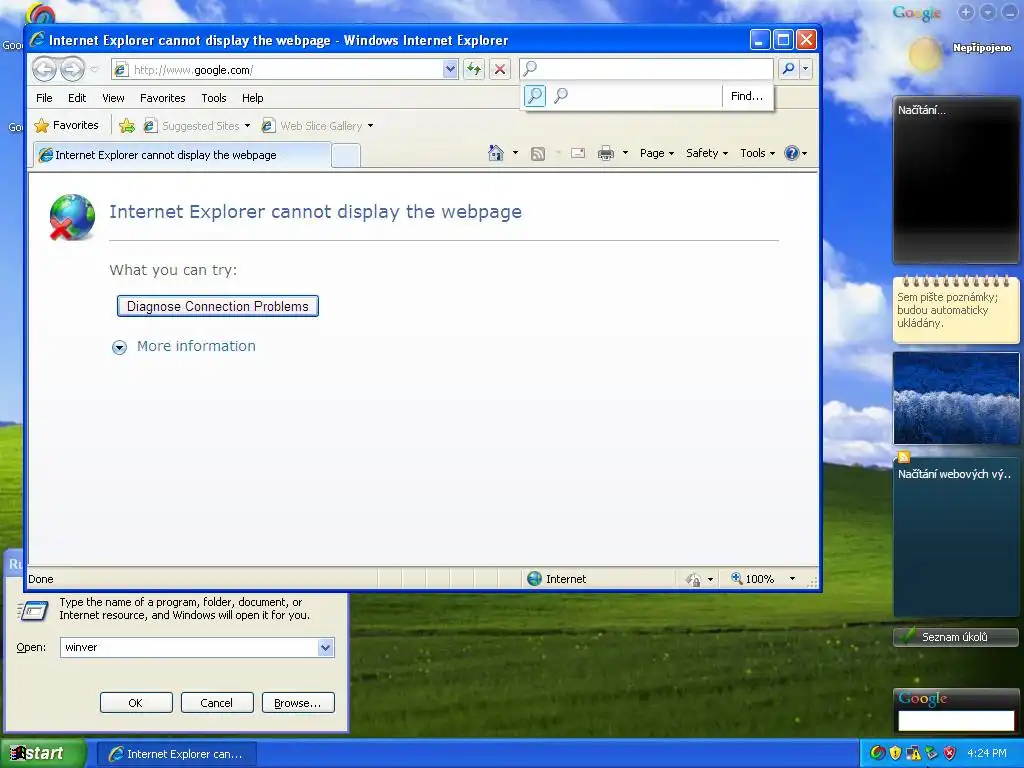The width and height of the screenshot is (1024, 768).
Task: Click the grey RSS Feeds icon
Action: click(537, 153)
